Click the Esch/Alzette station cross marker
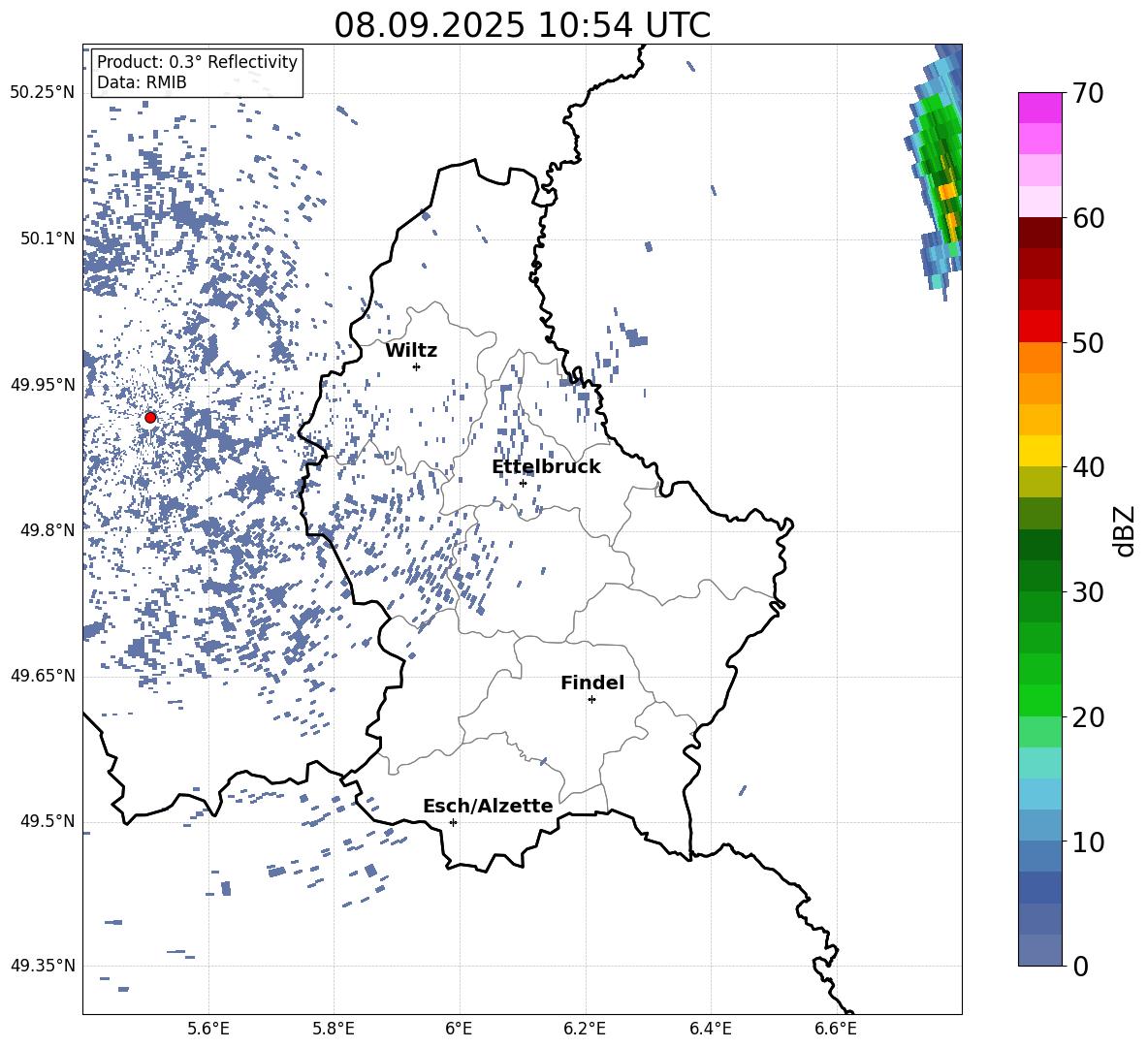Viewport: 1148px width, 1048px height. (x=453, y=822)
